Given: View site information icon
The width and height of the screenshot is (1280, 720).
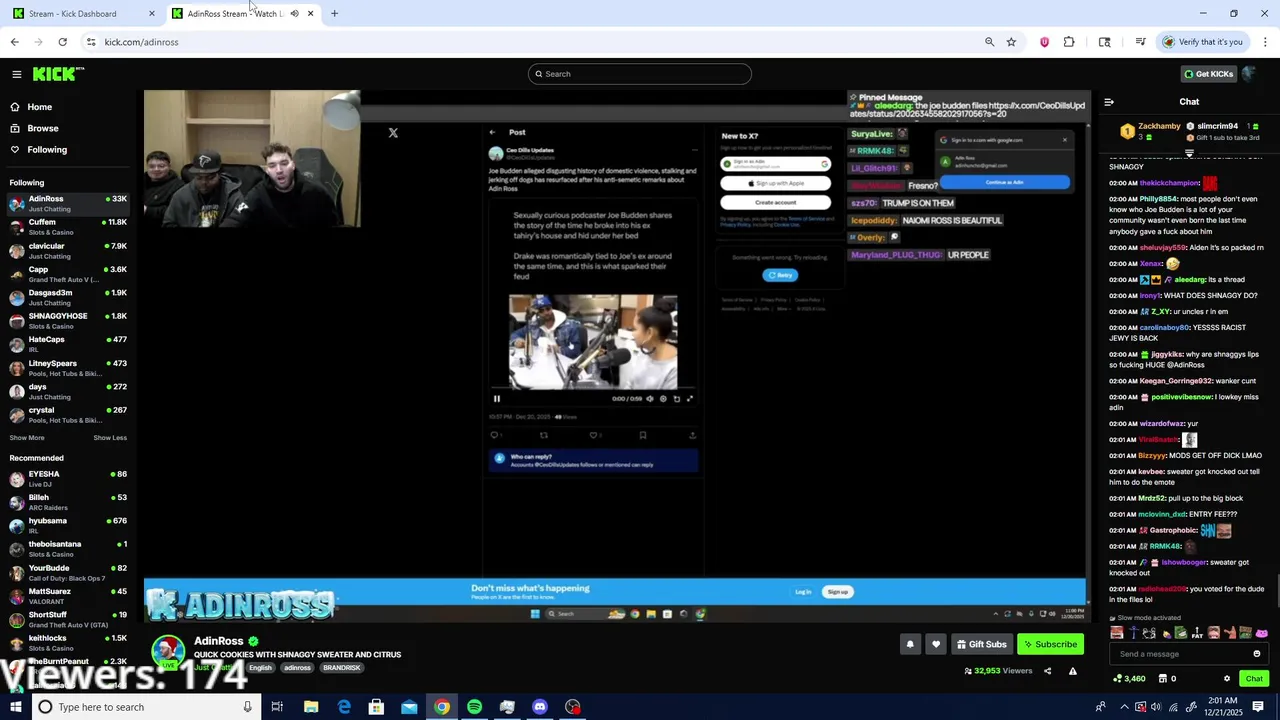Looking at the screenshot, I should (90, 42).
